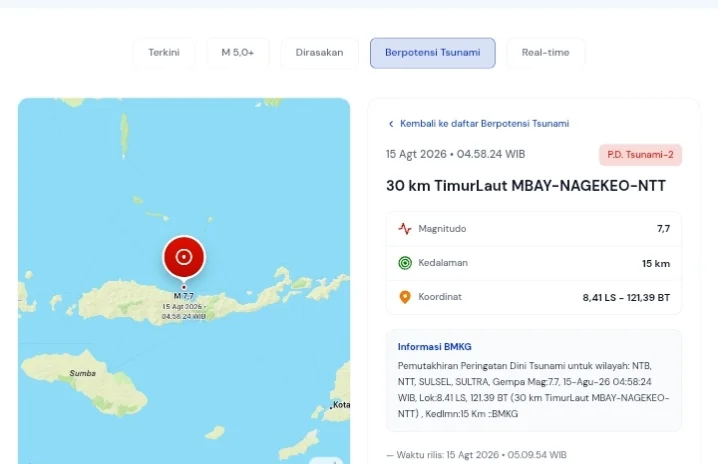Click the Kedalaman 15 km row
This screenshot has width=718, height=464.
534,263
